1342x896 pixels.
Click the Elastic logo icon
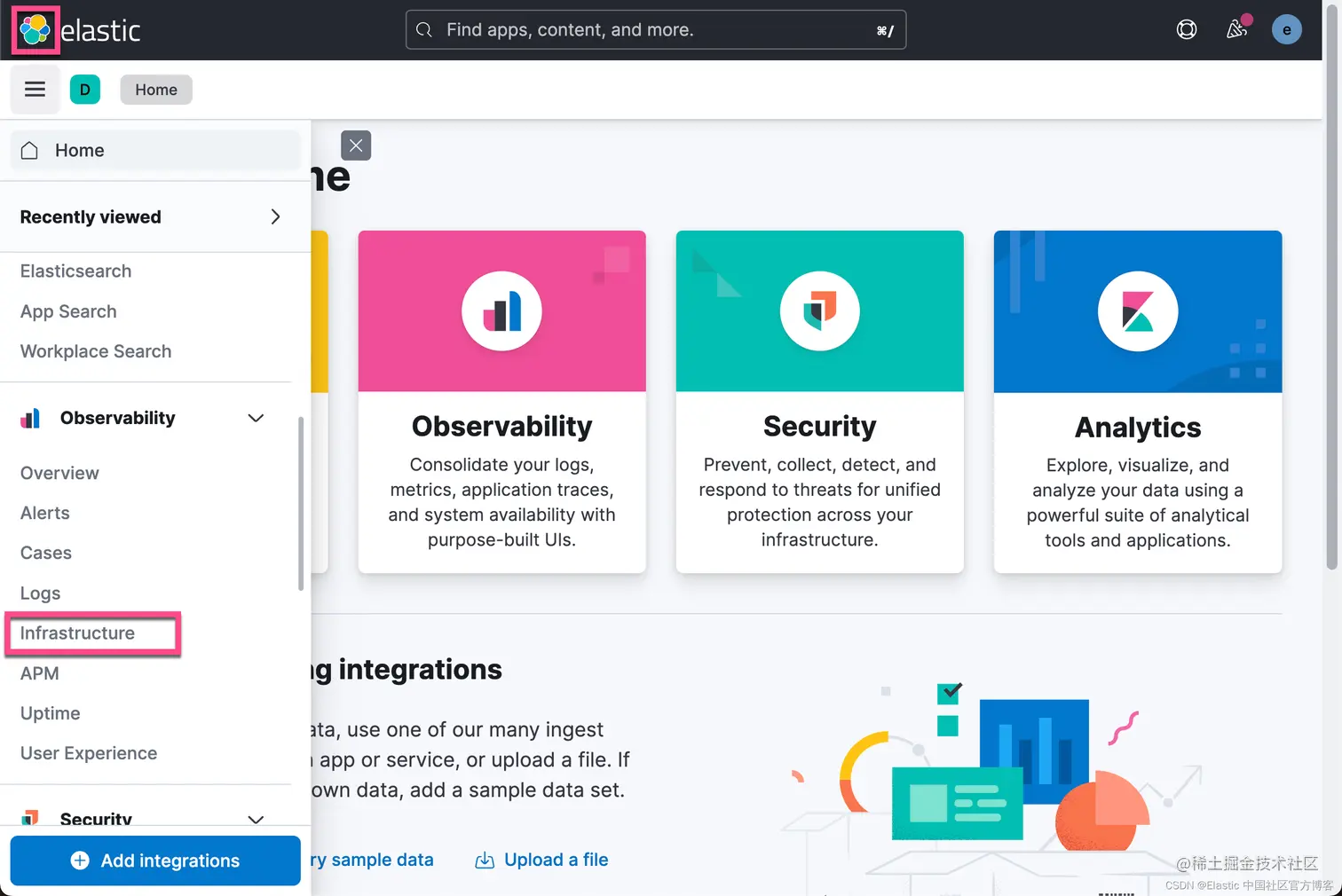pos(36,30)
